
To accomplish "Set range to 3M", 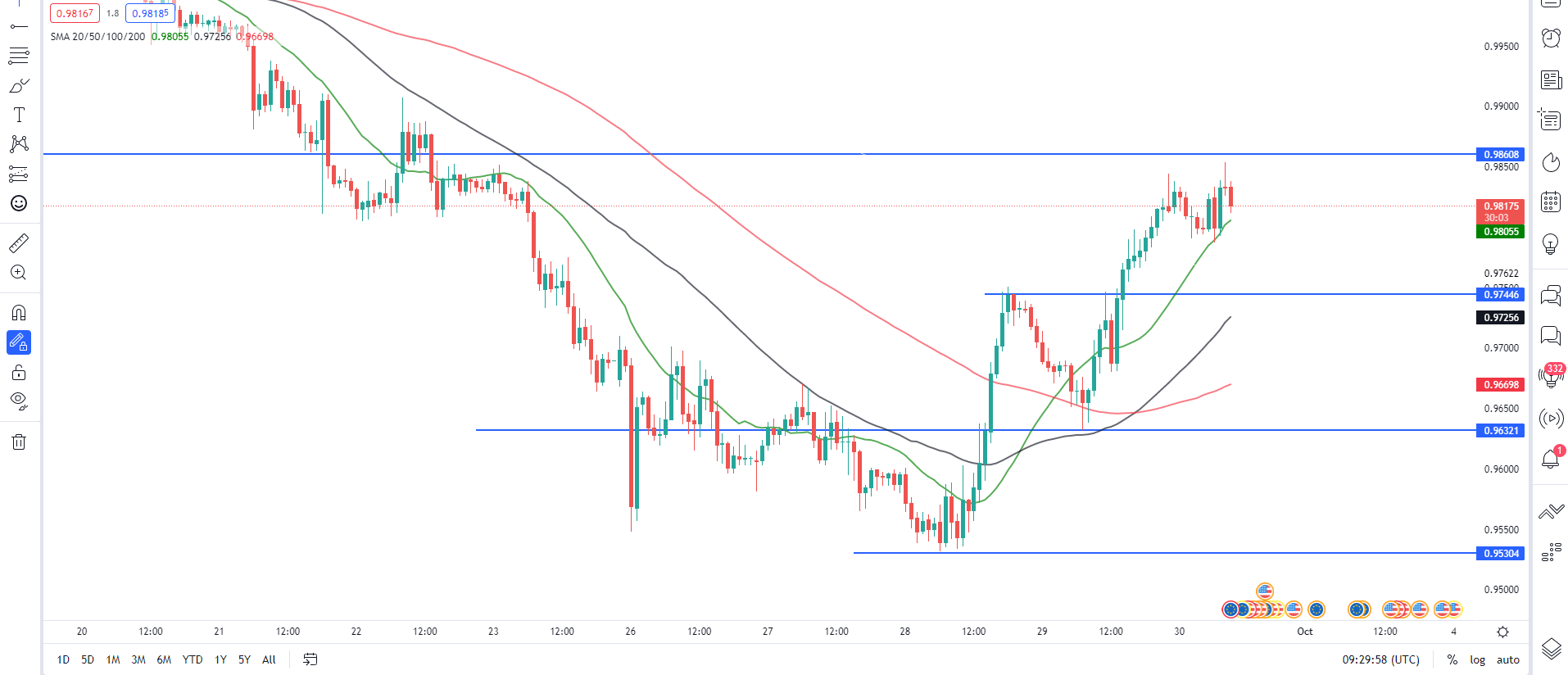I will (138, 659).
